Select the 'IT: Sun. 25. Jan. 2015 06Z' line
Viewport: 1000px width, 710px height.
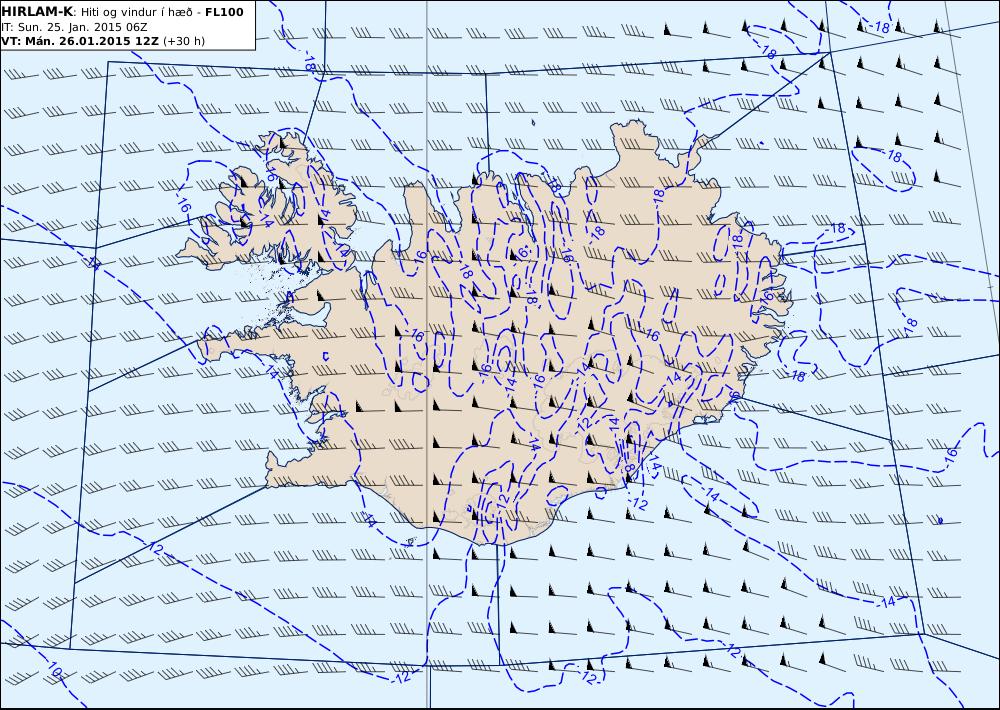pyautogui.click(x=75, y=27)
